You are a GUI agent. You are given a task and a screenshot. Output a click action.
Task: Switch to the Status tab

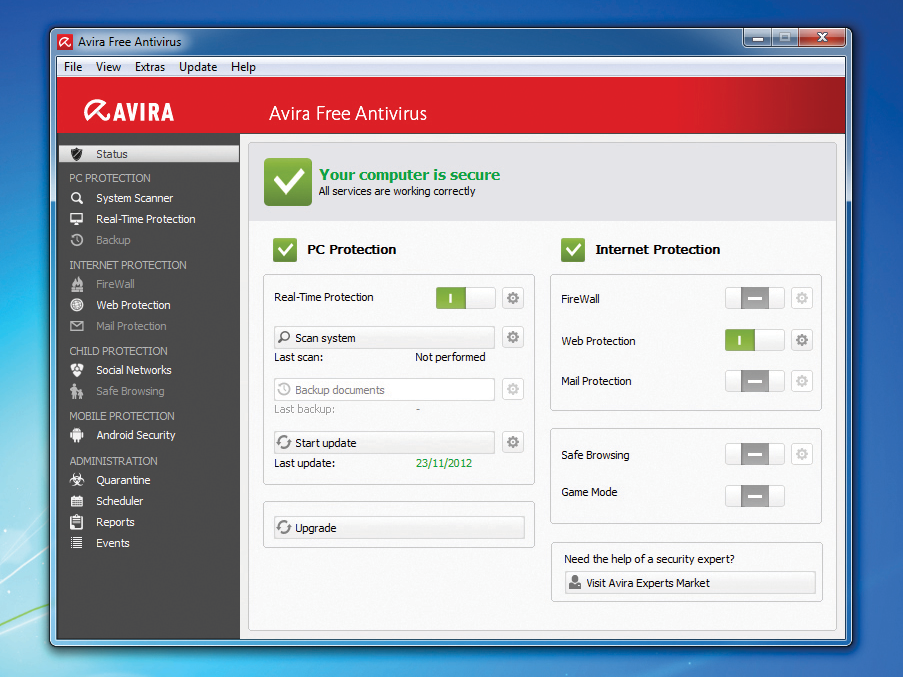111,154
